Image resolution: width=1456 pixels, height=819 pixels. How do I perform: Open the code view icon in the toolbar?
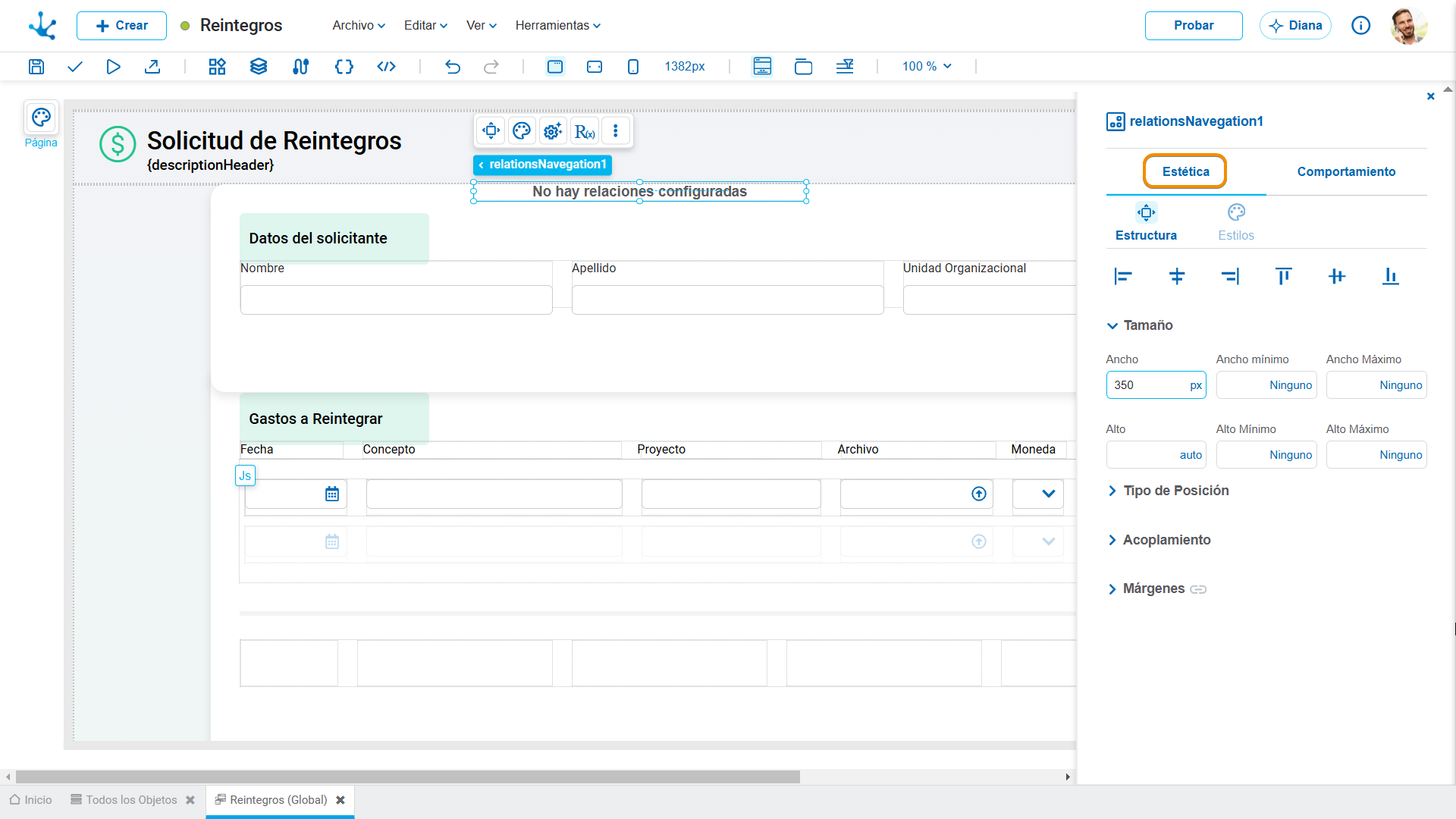click(x=386, y=67)
